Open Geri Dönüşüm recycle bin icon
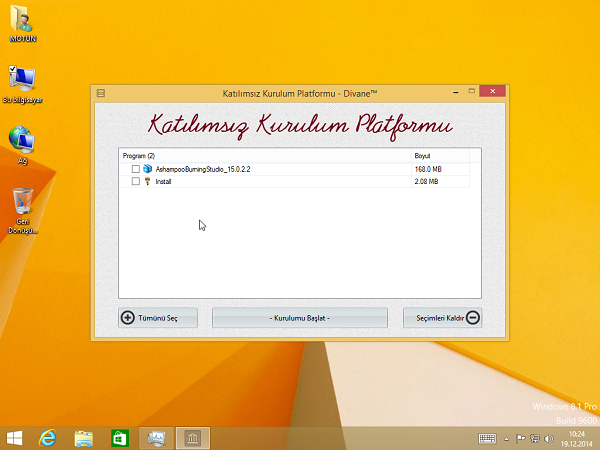 [x=23, y=205]
